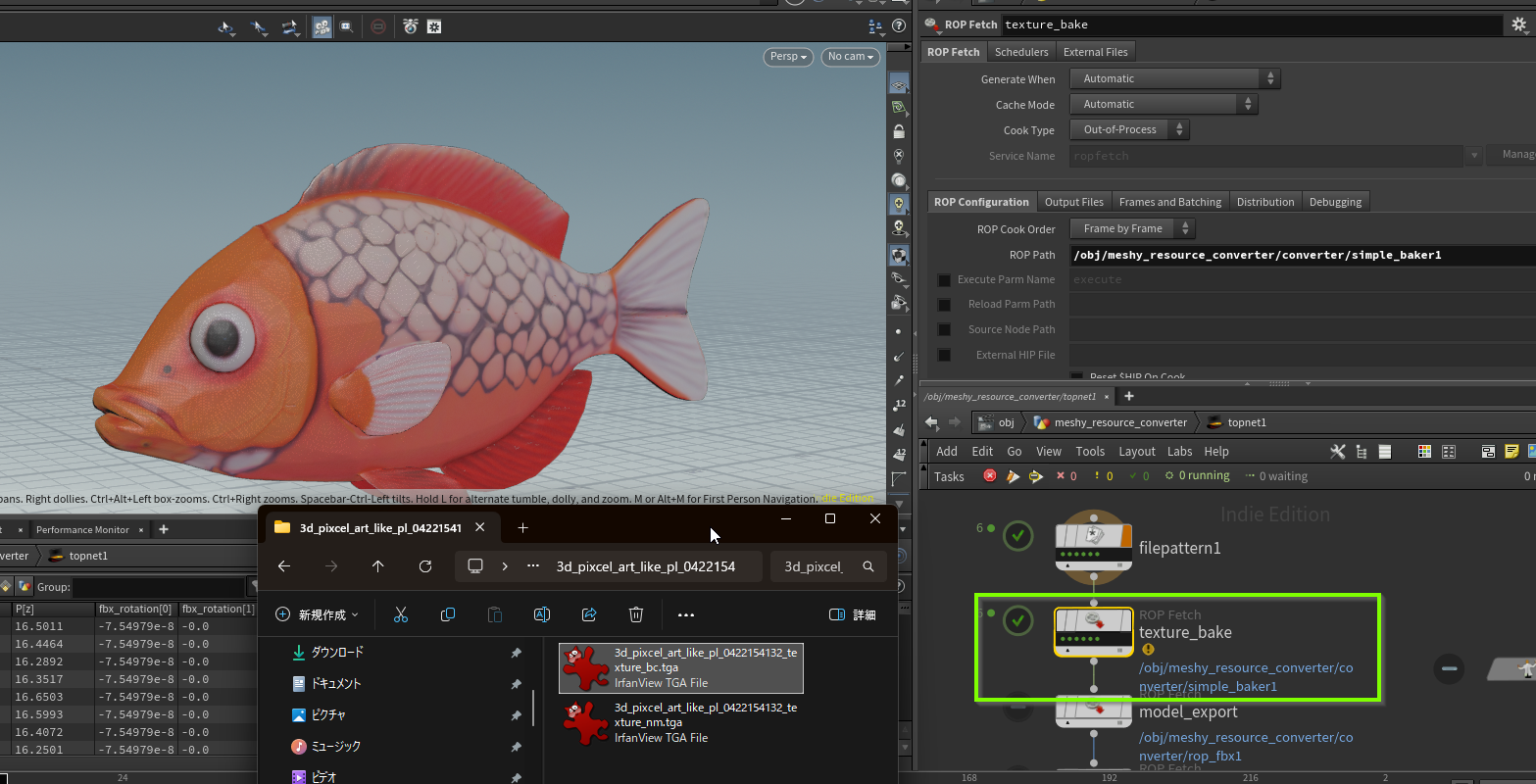This screenshot has width=1536, height=784.
Task: Click the obj path segment button
Action: (998, 422)
